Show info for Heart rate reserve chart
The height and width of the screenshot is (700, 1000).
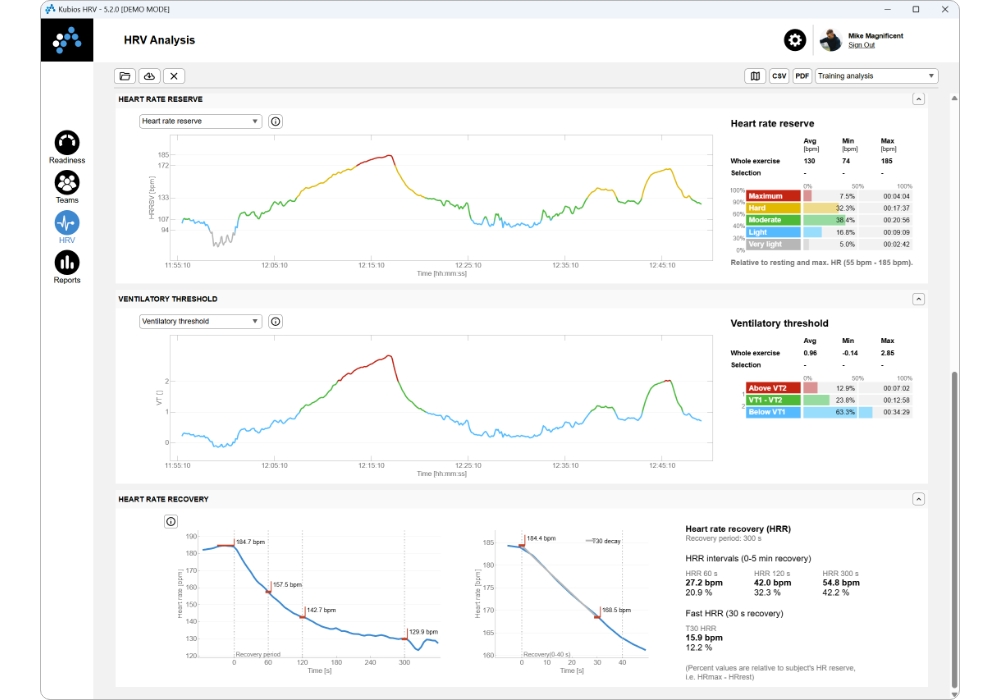[276, 121]
